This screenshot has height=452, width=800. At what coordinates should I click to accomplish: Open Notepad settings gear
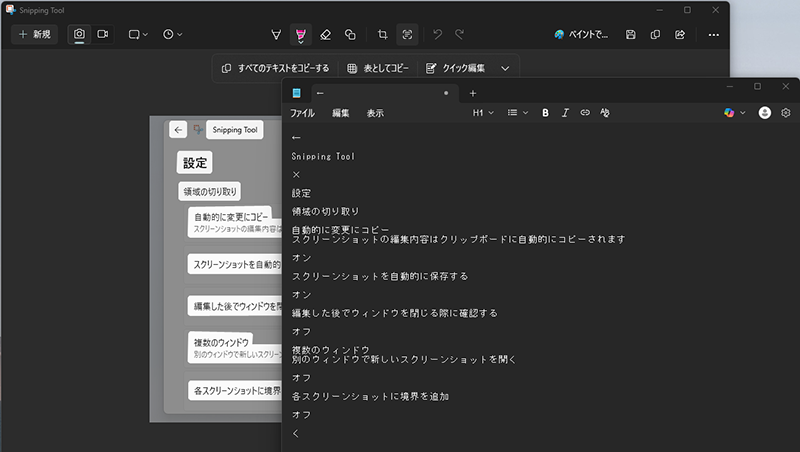786,113
